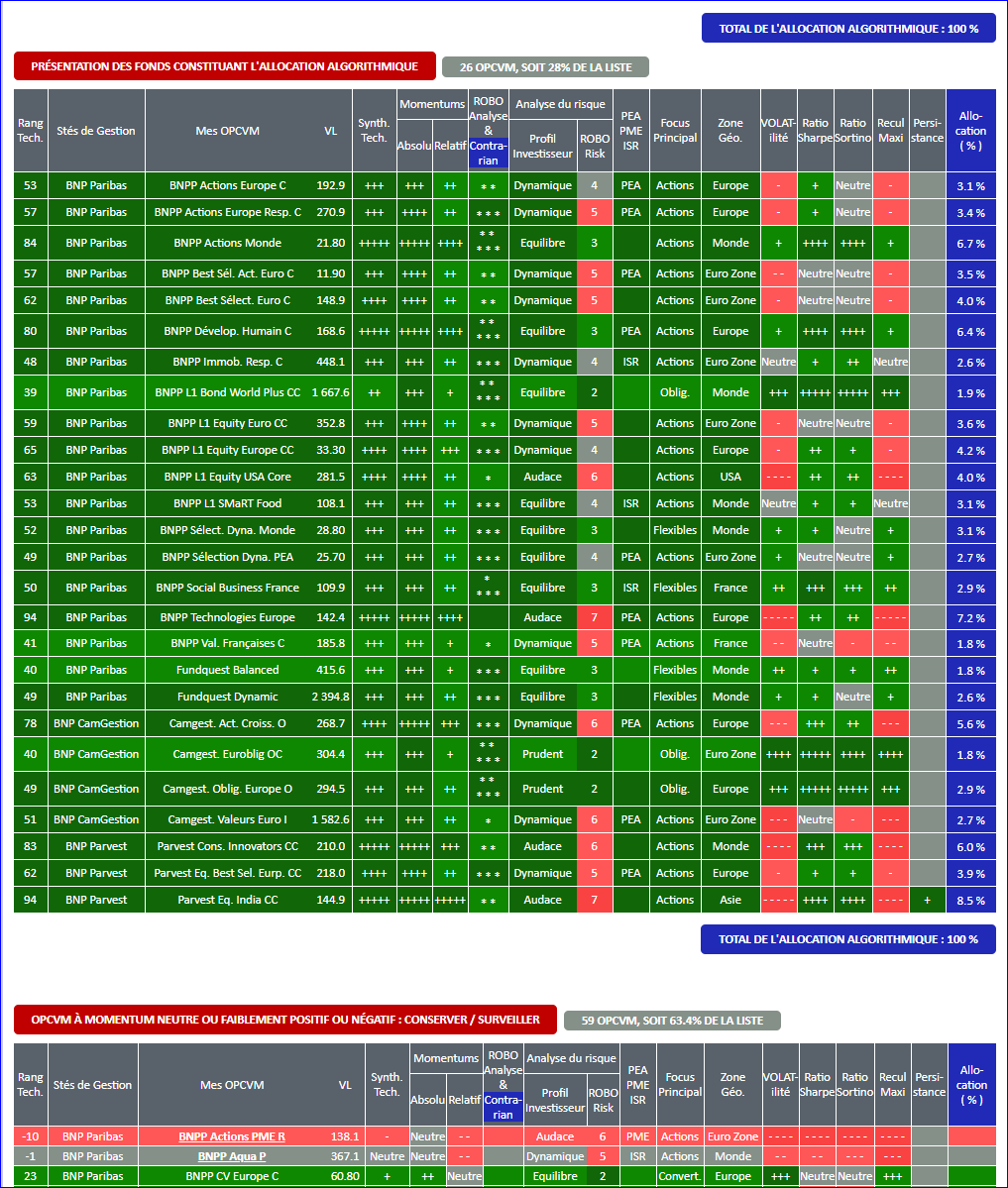The image size is (1008, 1188).
Task: Select fund 'BNPP Val. Françaises C'
Action: [228, 643]
